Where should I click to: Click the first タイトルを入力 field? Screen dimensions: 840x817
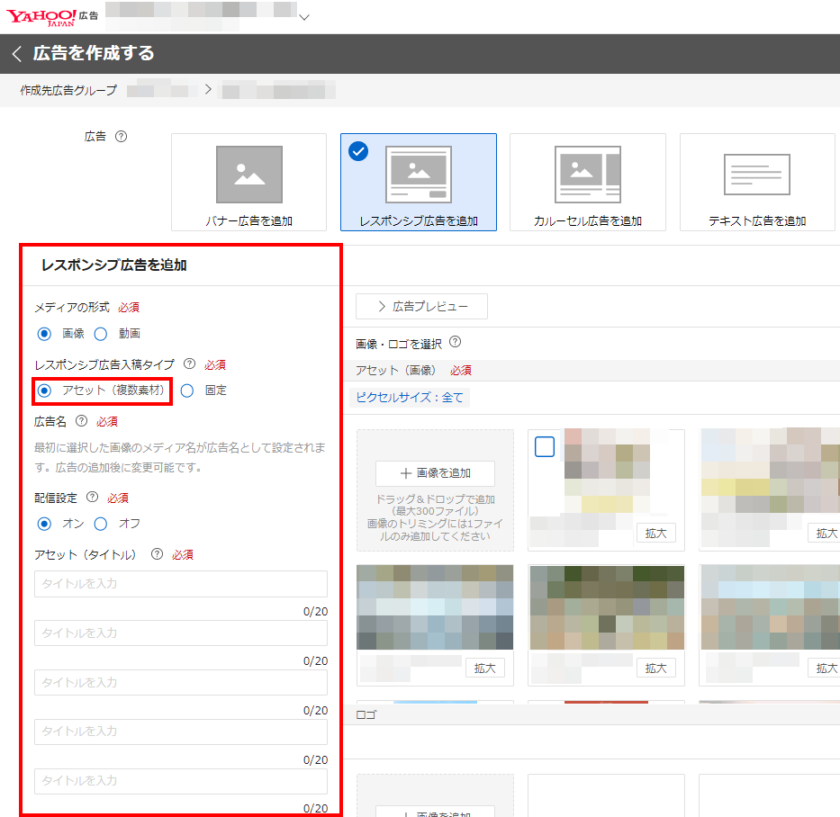pos(181,584)
